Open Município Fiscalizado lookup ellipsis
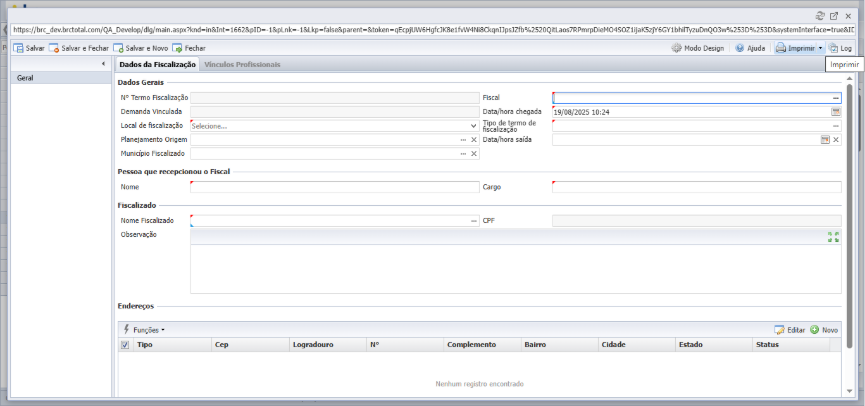Screen dimensions: 865x406 pos(463,154)
